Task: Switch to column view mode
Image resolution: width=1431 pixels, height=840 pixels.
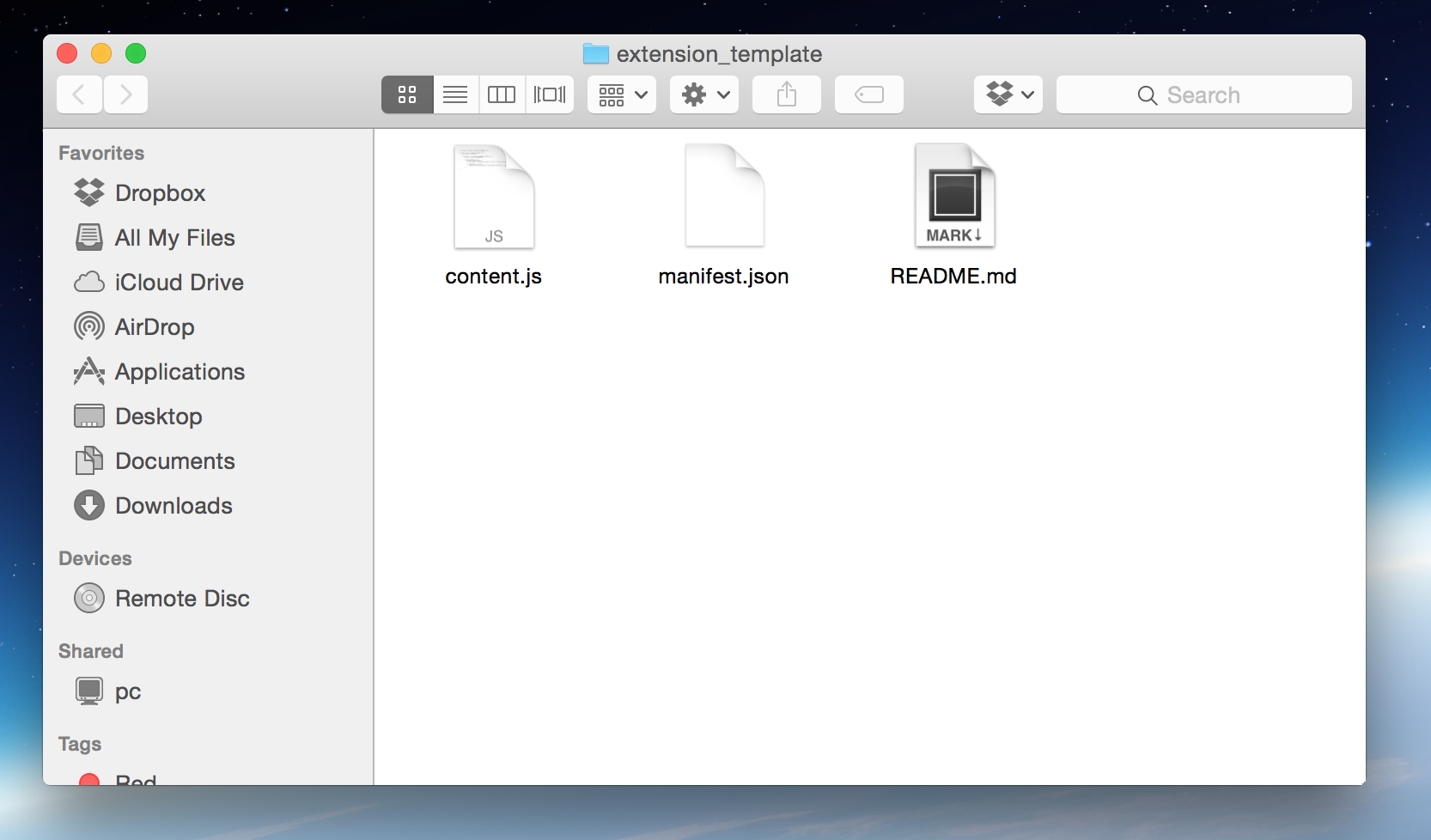Action: (x=502, y=94)
